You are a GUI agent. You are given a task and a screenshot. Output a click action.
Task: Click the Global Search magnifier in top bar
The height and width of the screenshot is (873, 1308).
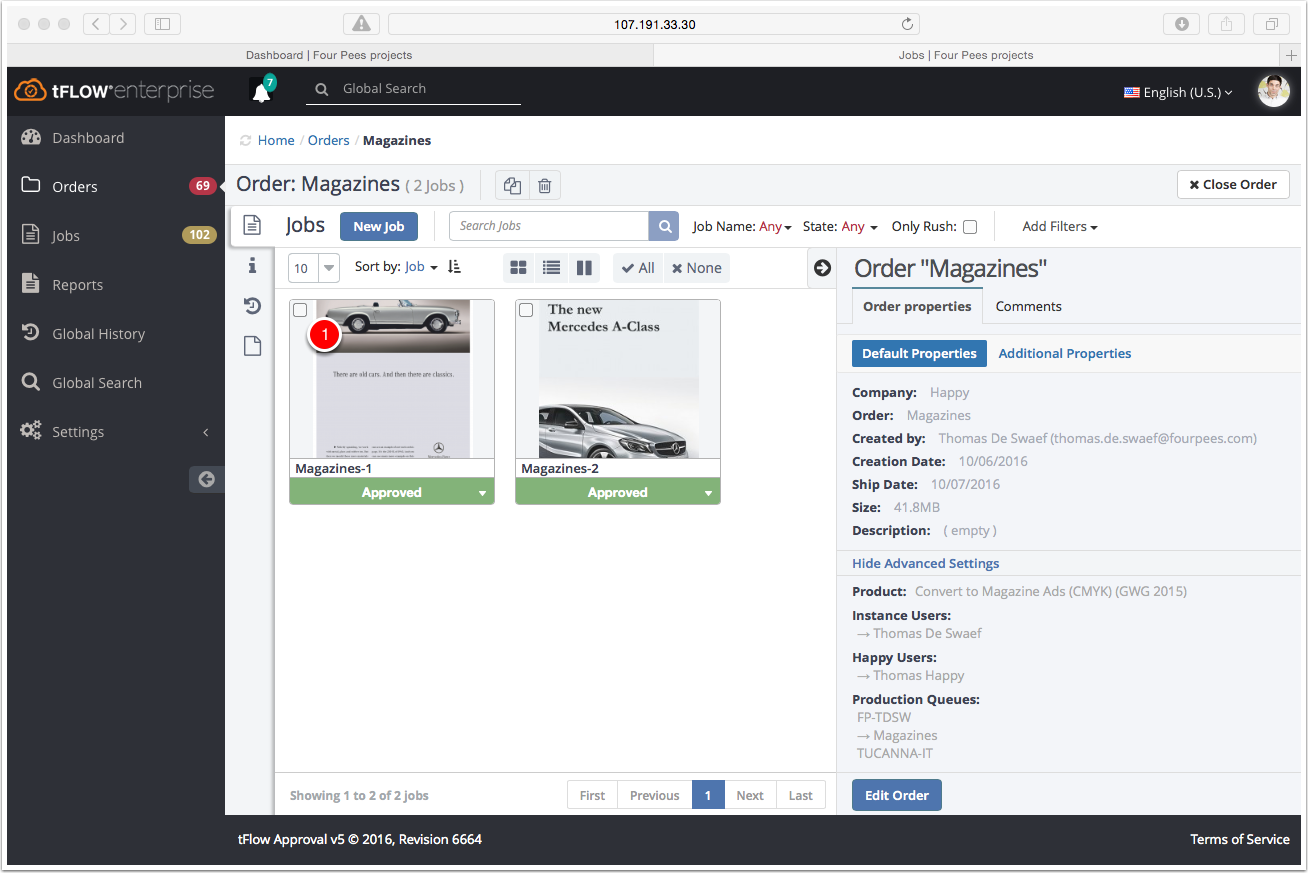tap(322, 89)
